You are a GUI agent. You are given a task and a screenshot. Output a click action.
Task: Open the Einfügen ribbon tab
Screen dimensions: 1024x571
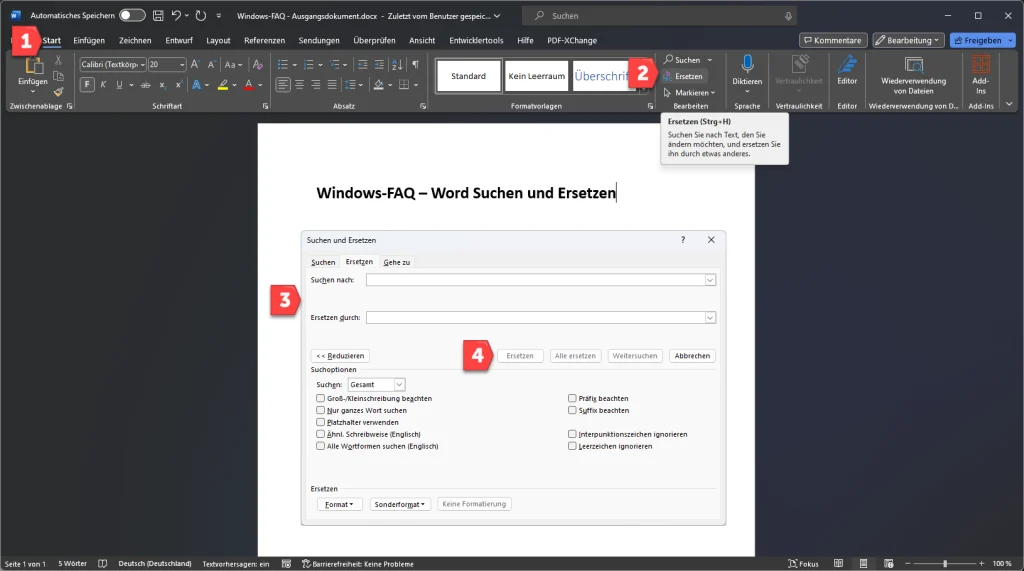click(89, 41)
